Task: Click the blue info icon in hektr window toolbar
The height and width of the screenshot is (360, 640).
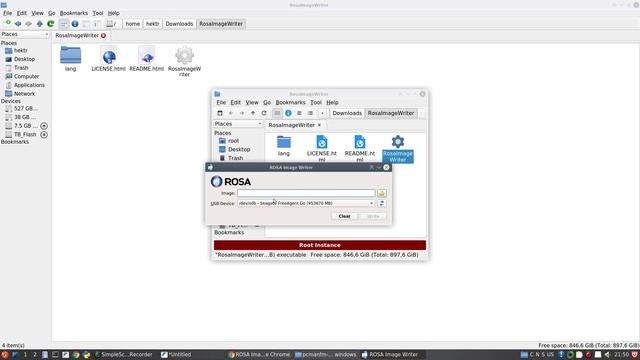Action: pyautogui.click(x=75, y=24)
